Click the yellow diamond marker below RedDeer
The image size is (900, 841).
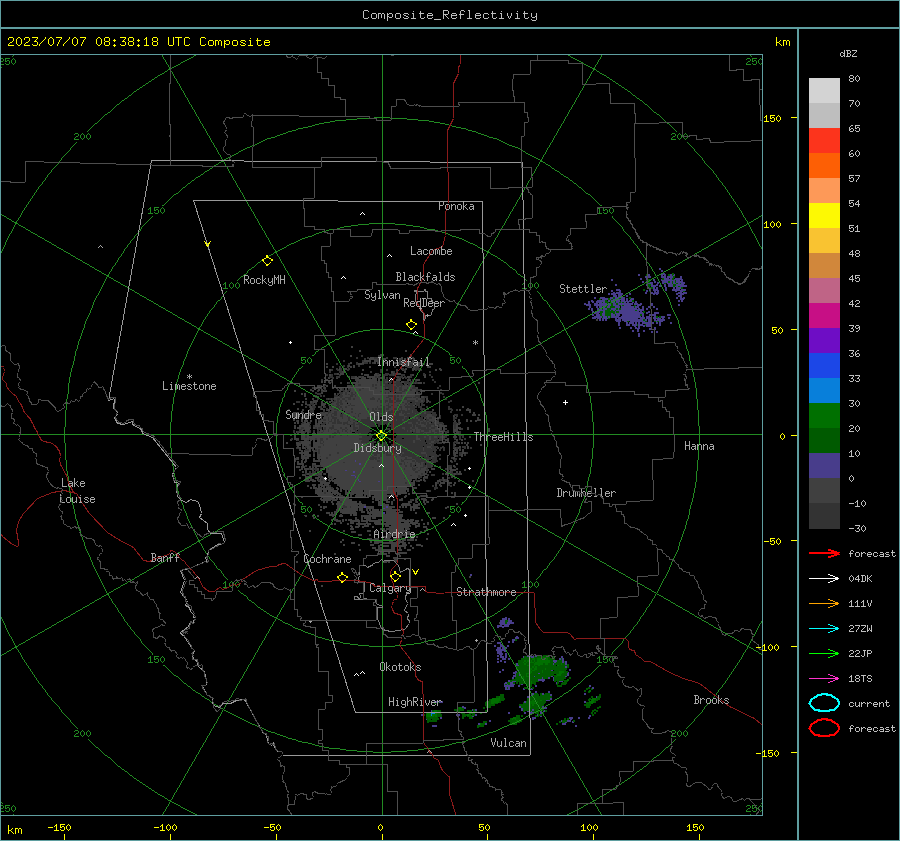pos(411,325)
